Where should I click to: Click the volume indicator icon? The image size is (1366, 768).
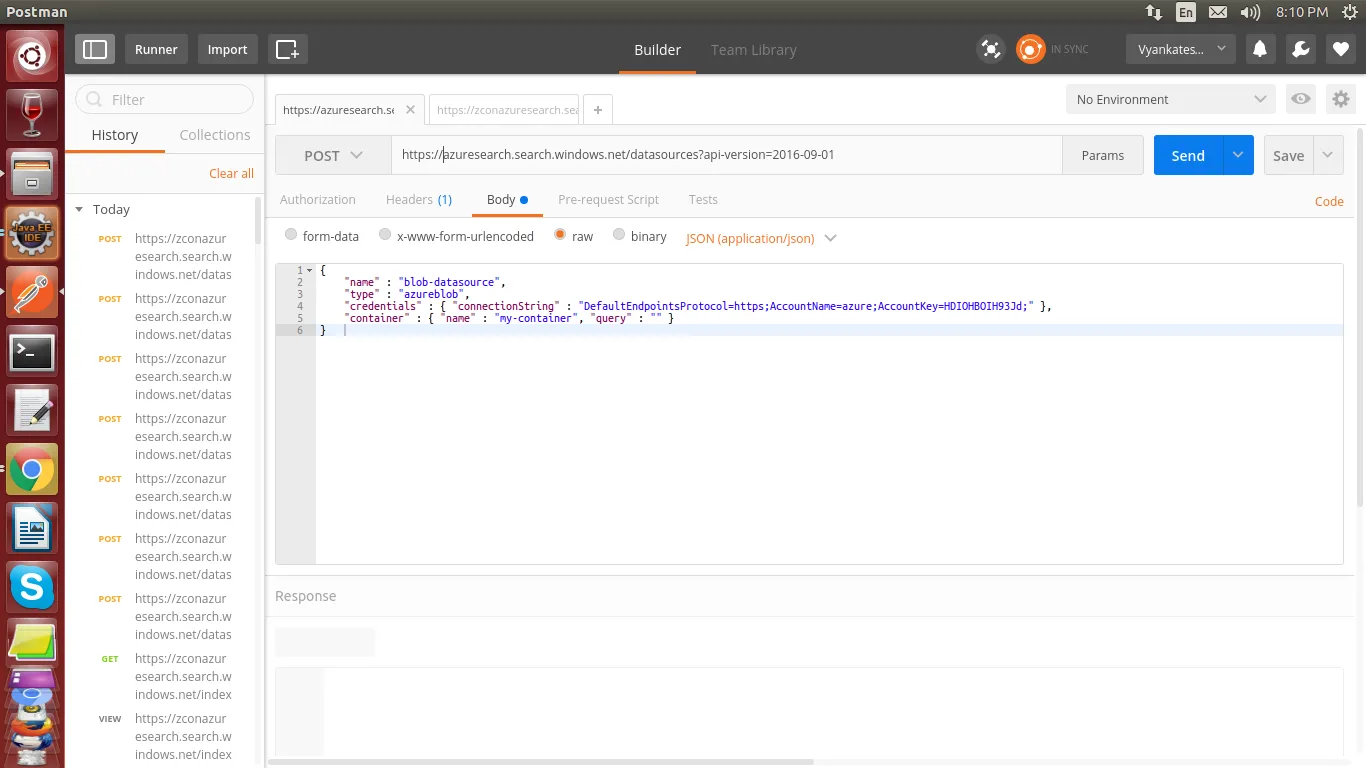[1250, 12]
